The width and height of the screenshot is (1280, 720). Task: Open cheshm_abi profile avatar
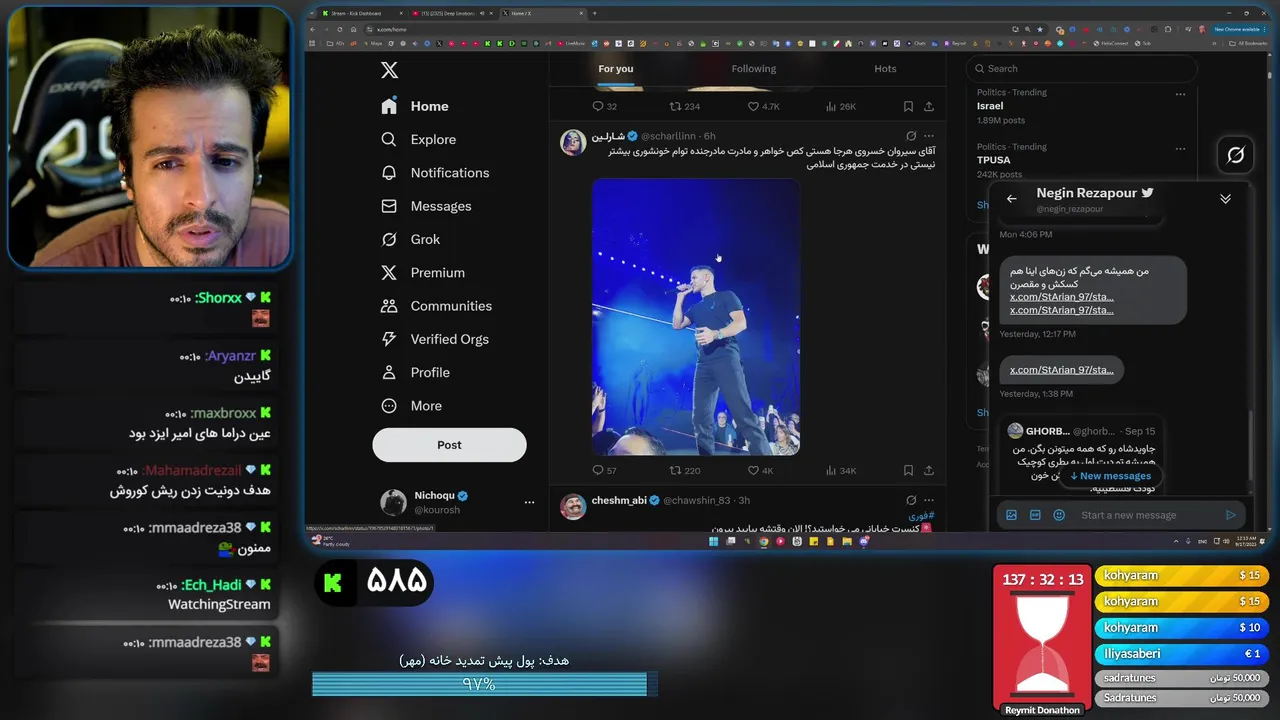pyautogui.click(x=573, y=506)
